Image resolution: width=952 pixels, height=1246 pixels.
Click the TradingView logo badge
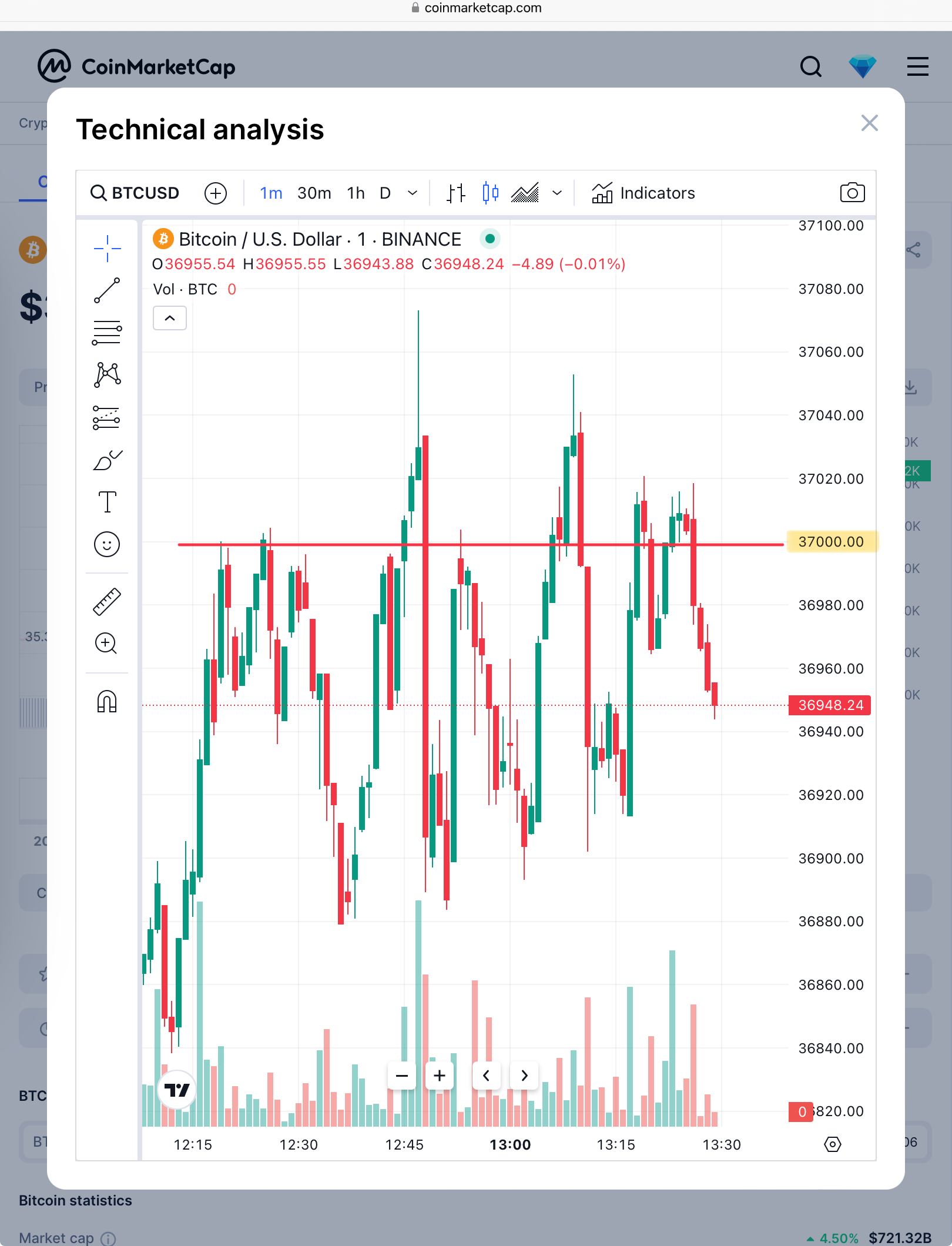(x=177, y=1090)
